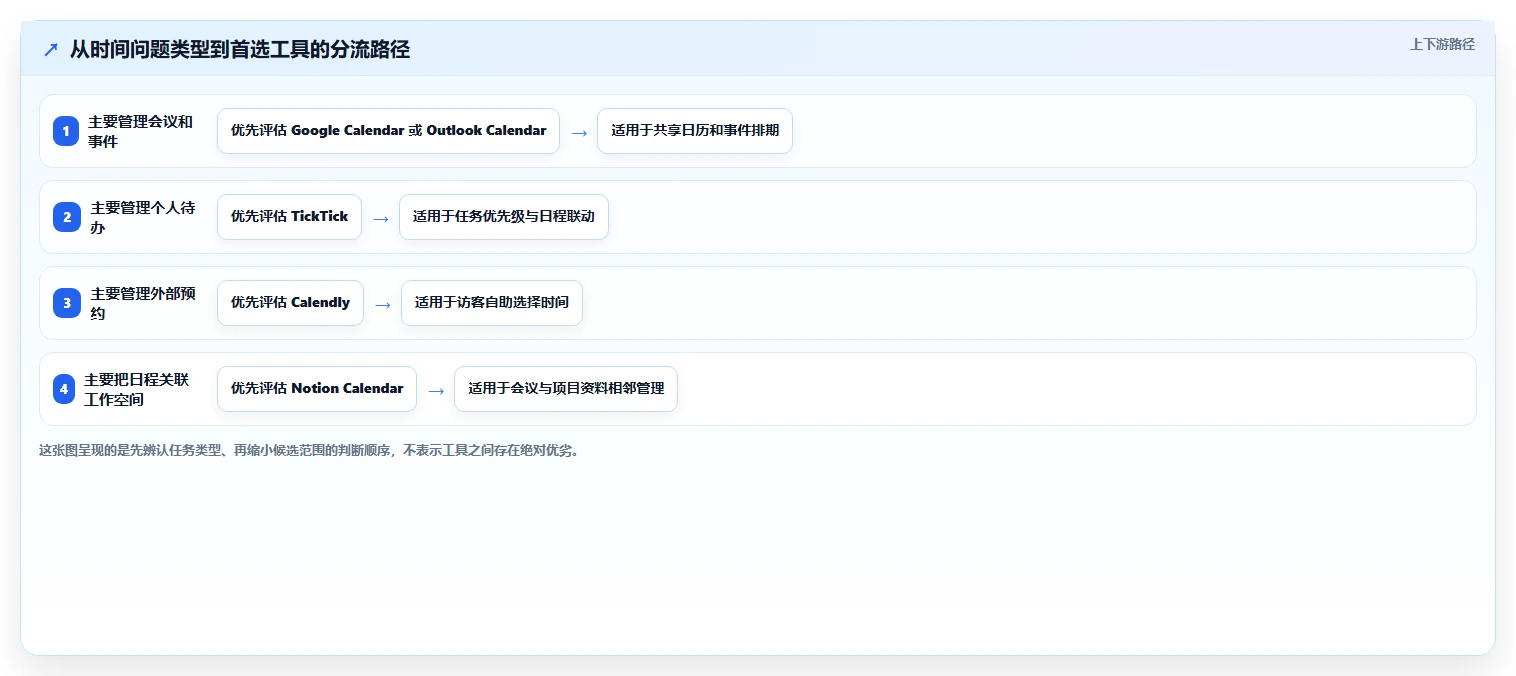Click the 主要把日程关联工作空间 label

137,389
